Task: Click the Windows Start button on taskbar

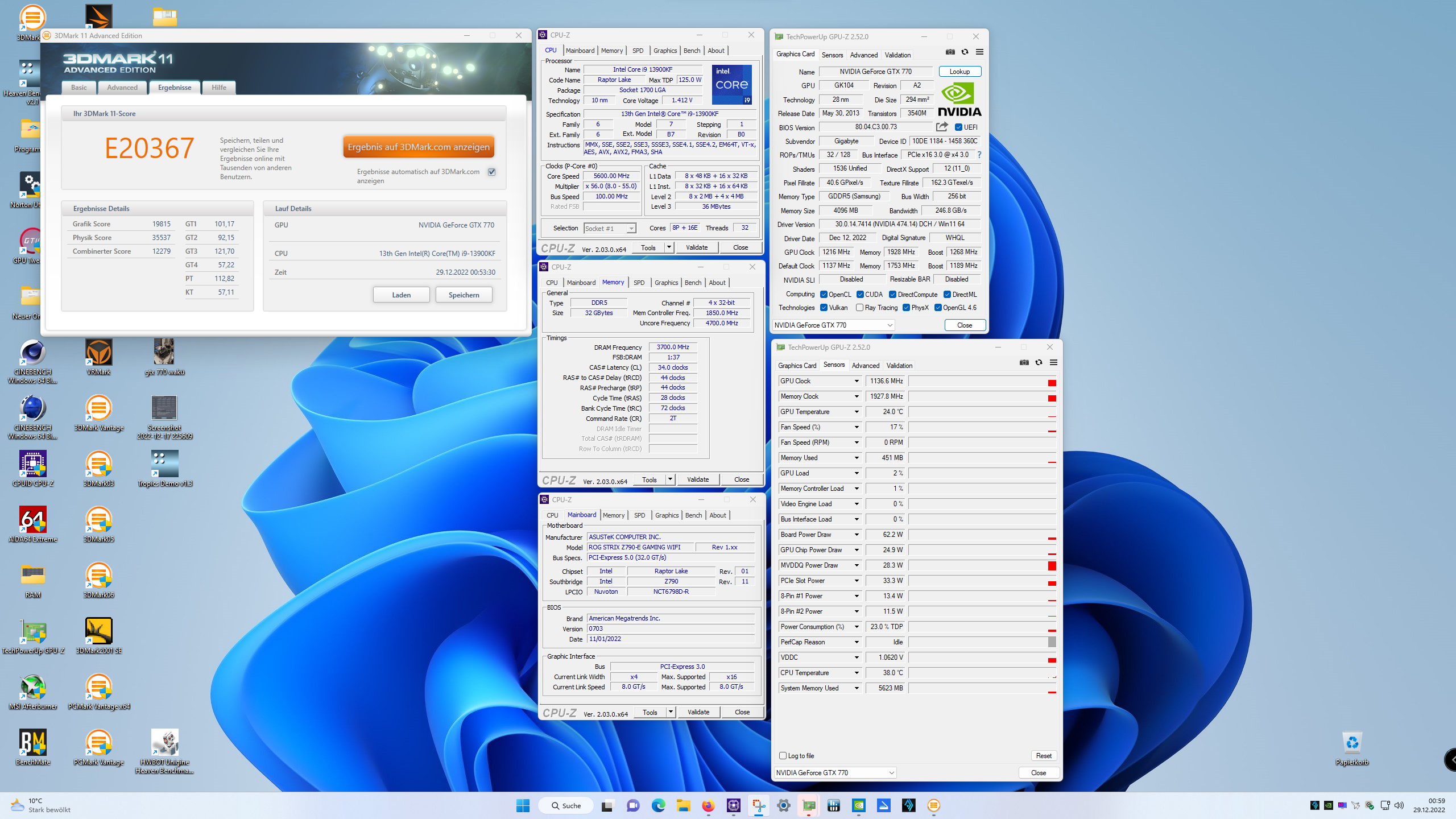Action: point(523,805)
